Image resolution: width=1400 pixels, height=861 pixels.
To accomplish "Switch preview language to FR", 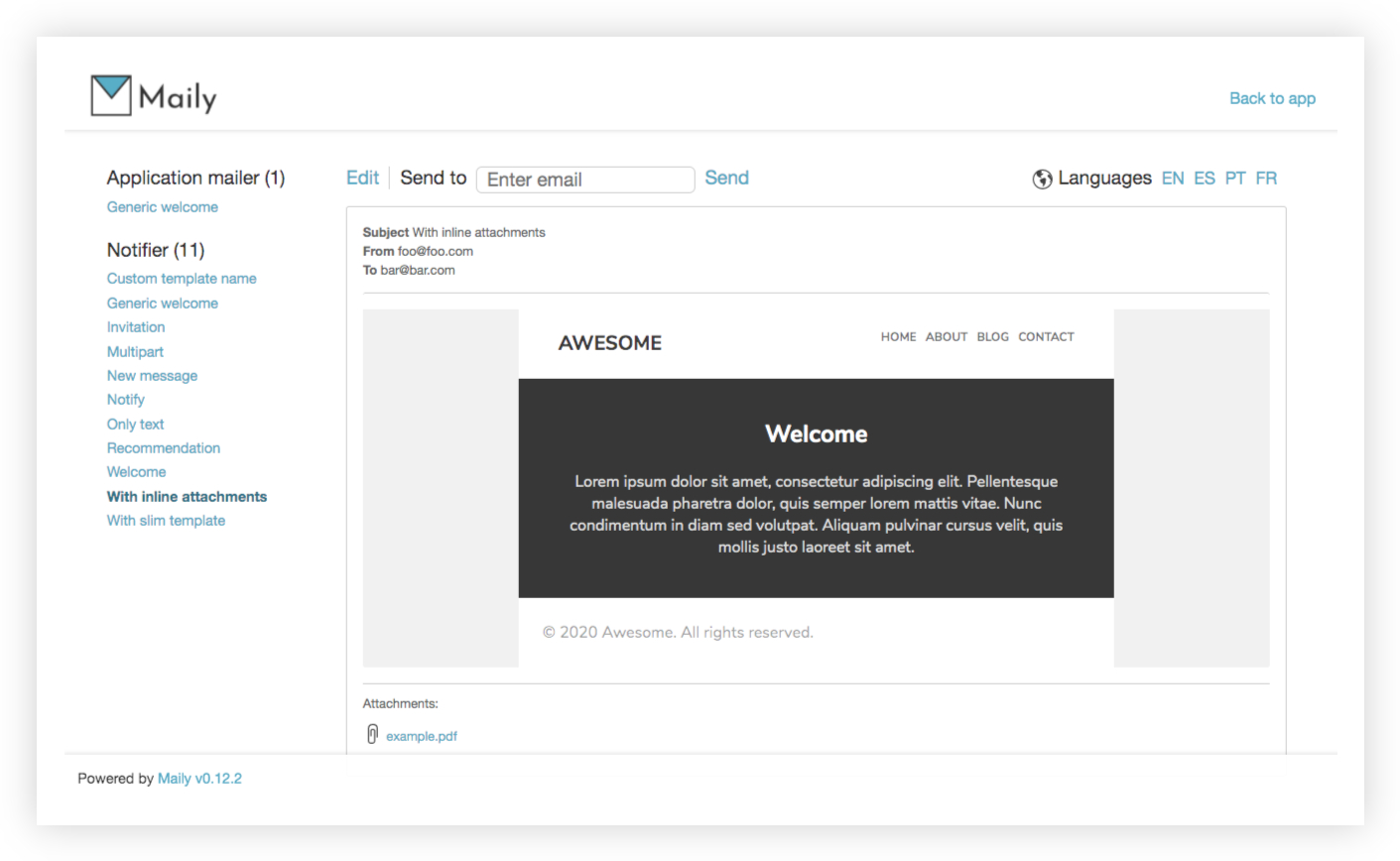I will pyautogui.click(x=1266, y=179).
